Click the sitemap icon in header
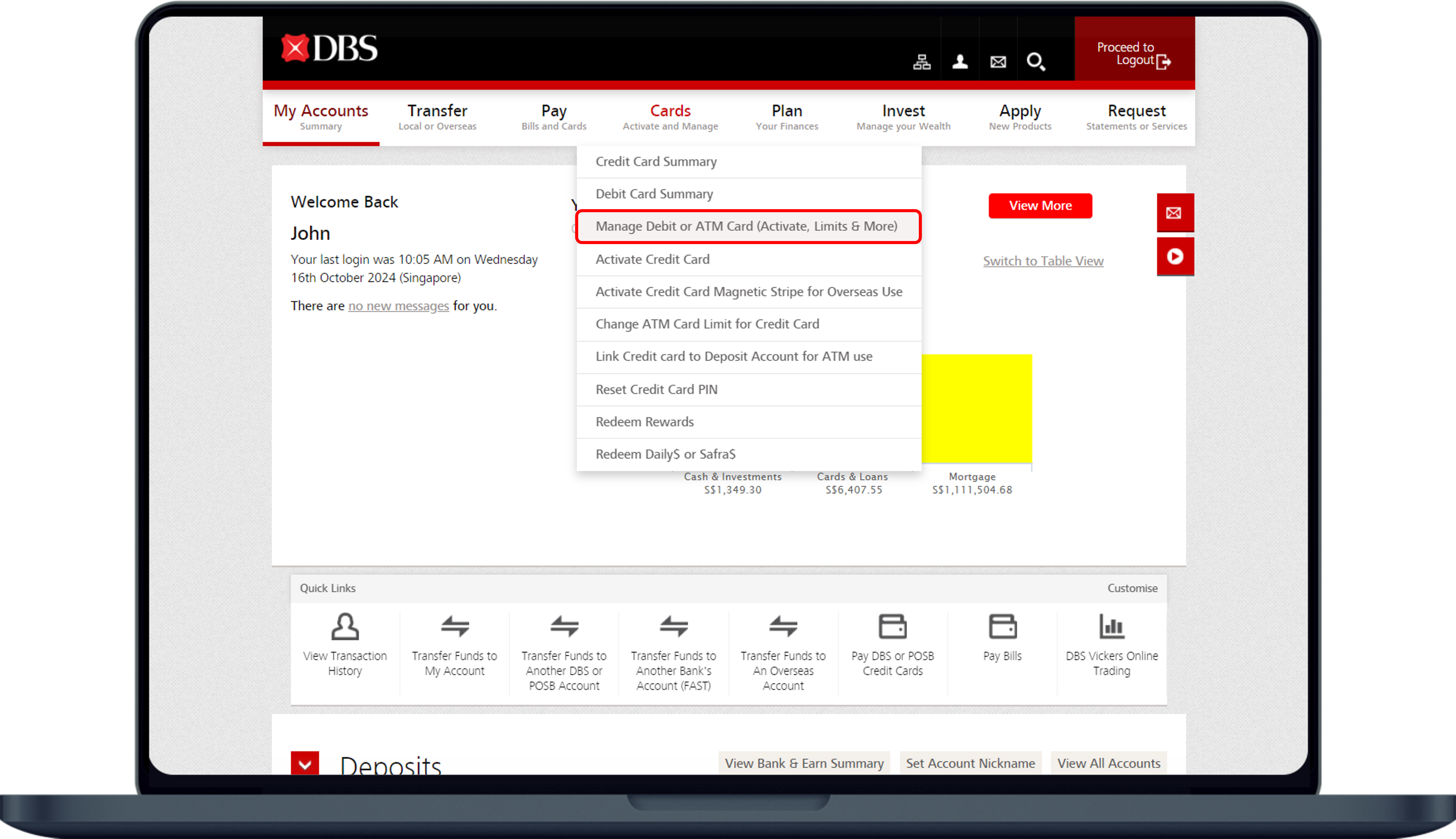1456x839 pixels. coord(922,62)
